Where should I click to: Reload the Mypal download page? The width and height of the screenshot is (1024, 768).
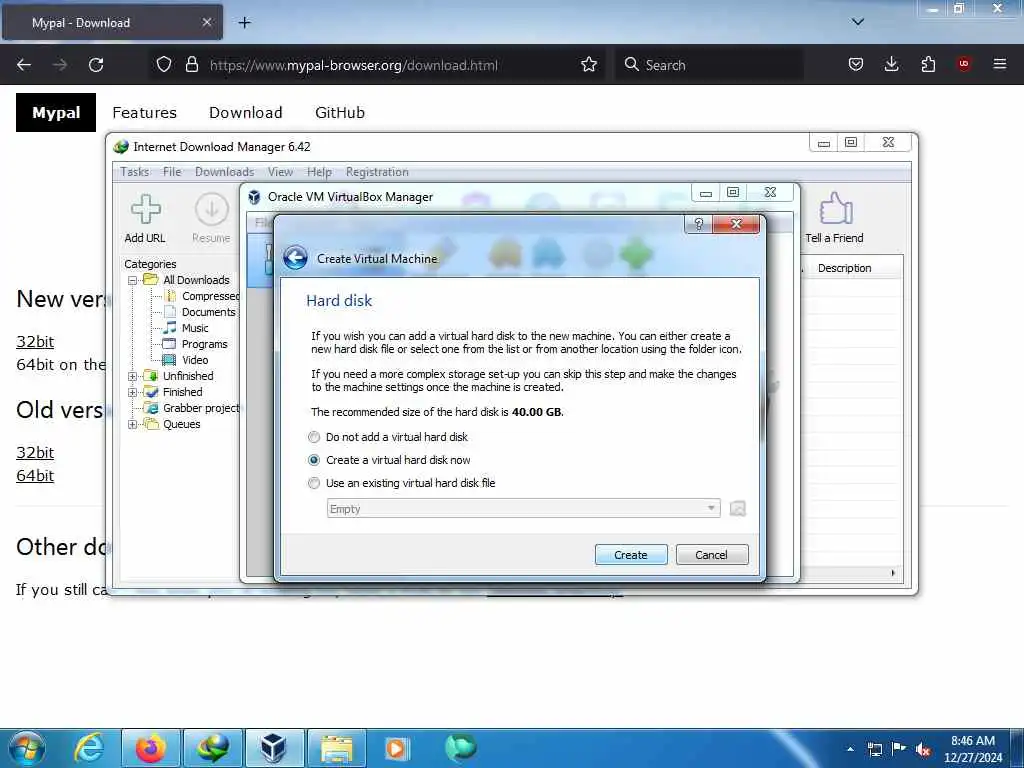(x=96, y=65)
